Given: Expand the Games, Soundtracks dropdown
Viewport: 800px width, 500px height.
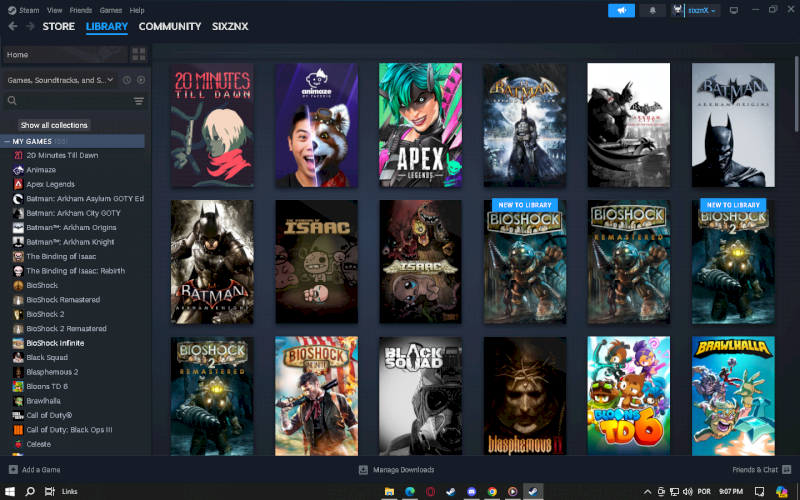Looking at the screenshot, I should point(110,80).
